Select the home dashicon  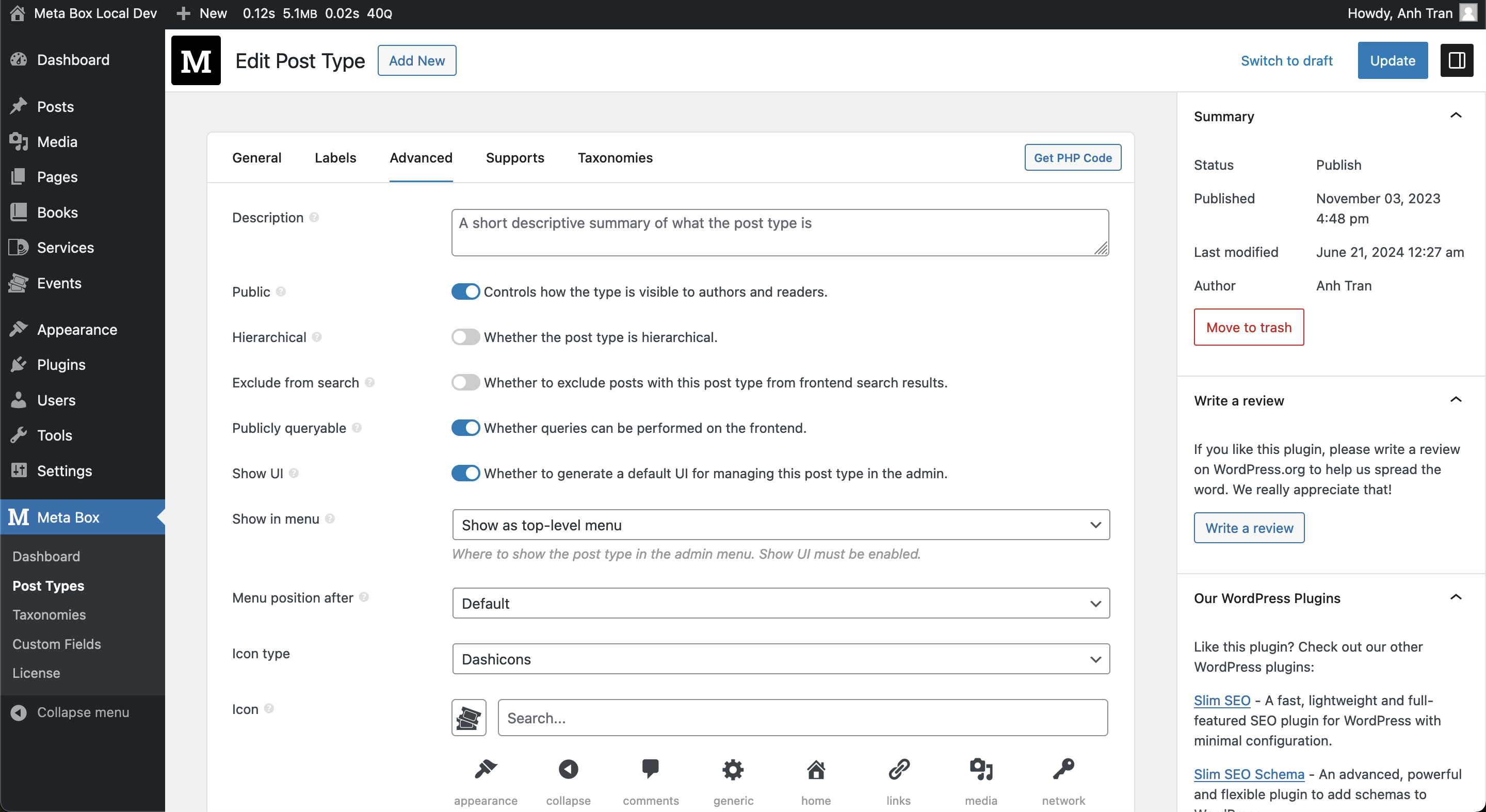816,769
